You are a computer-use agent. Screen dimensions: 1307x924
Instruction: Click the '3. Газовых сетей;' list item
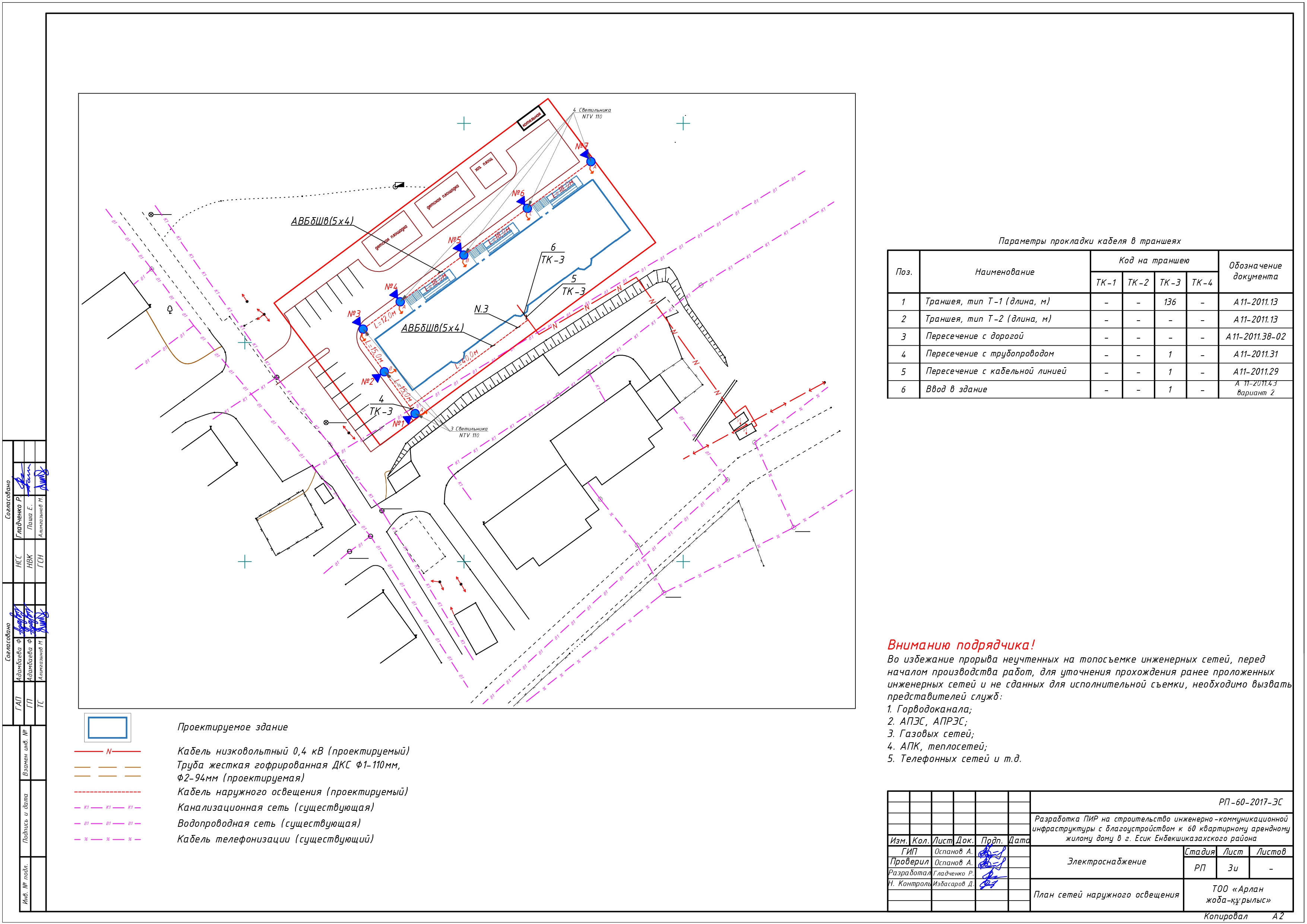tap(931, 734)
